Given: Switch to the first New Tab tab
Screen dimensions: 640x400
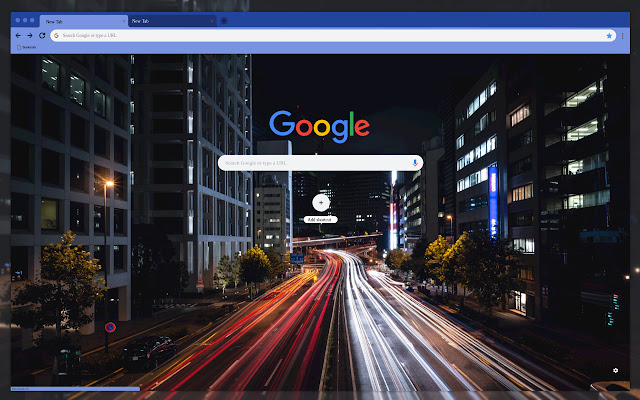Looking at the screenshot, I should 84,21.
